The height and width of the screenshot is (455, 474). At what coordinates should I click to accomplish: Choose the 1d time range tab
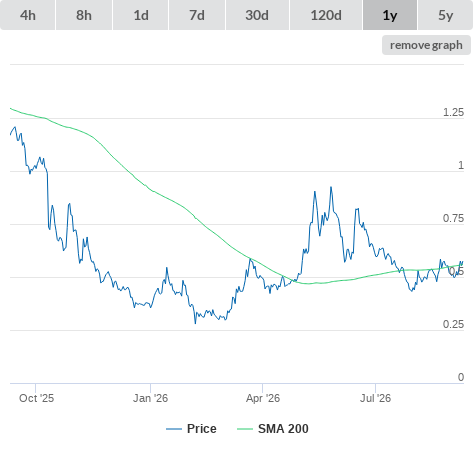click(x=141, y=15)
